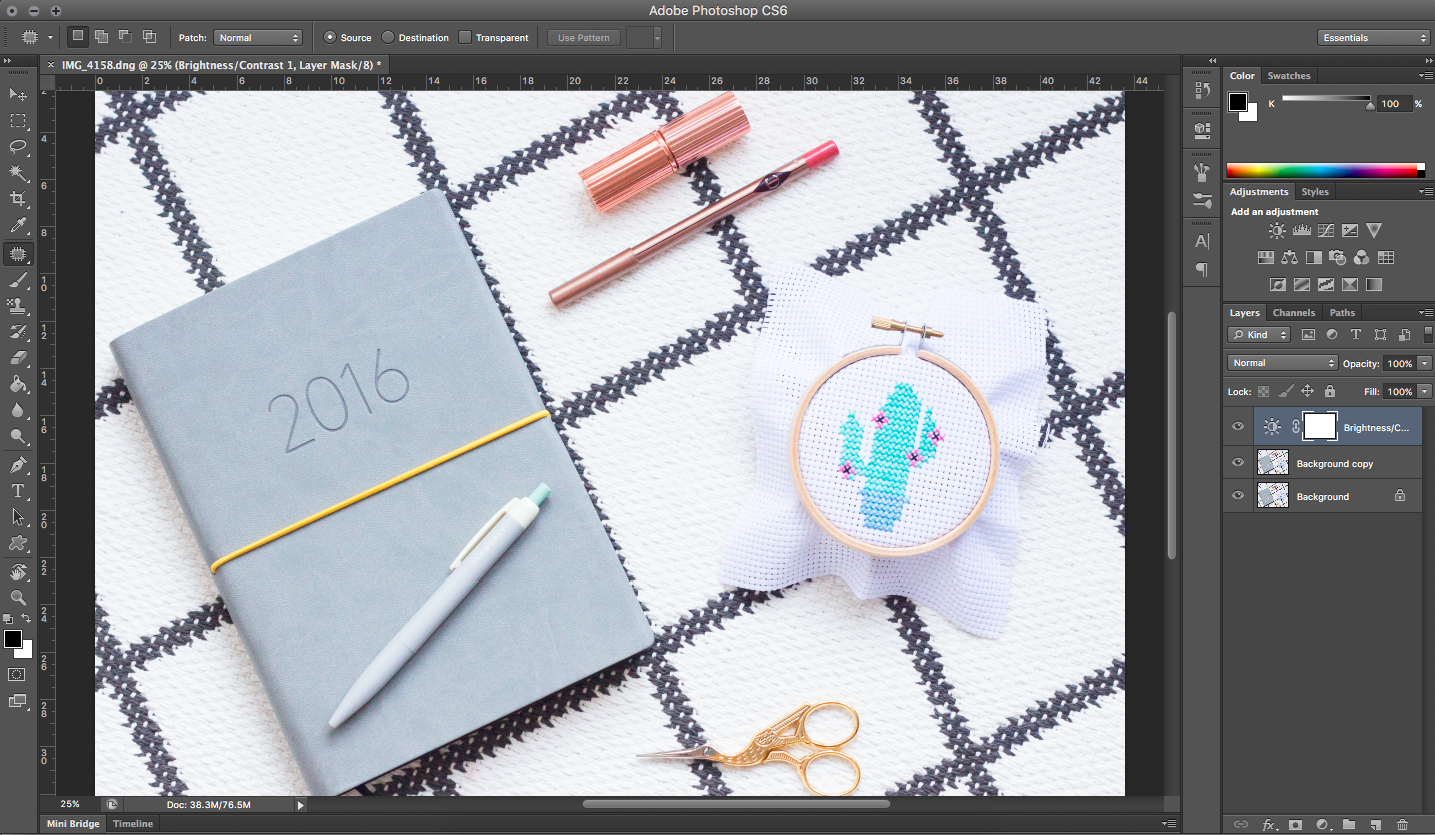
Task: Select the Path Selection tool
Action: pyautogui.click(x=18, y=517)
